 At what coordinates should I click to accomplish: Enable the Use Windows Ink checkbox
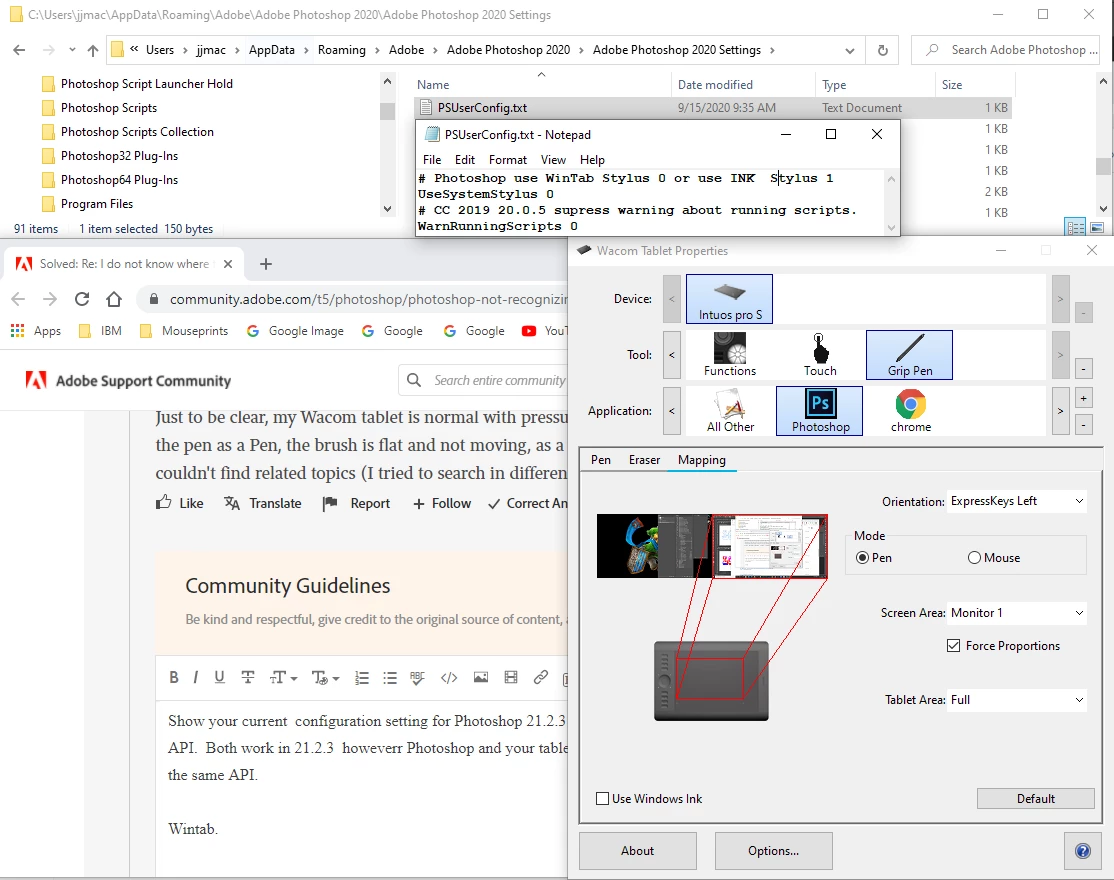pyautogui.click(x=602, y=798)
